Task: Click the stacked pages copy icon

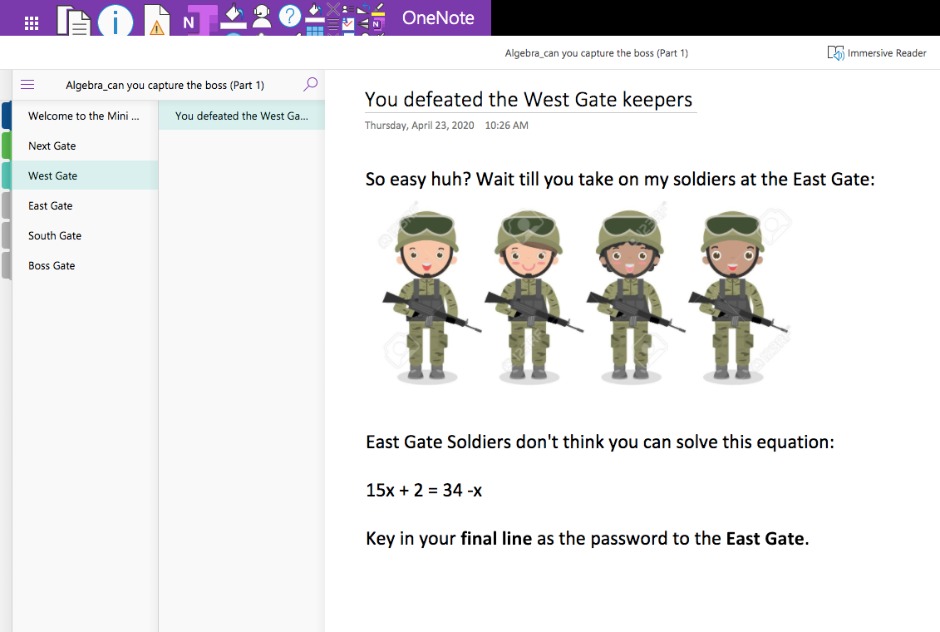Action: (74, 18)
